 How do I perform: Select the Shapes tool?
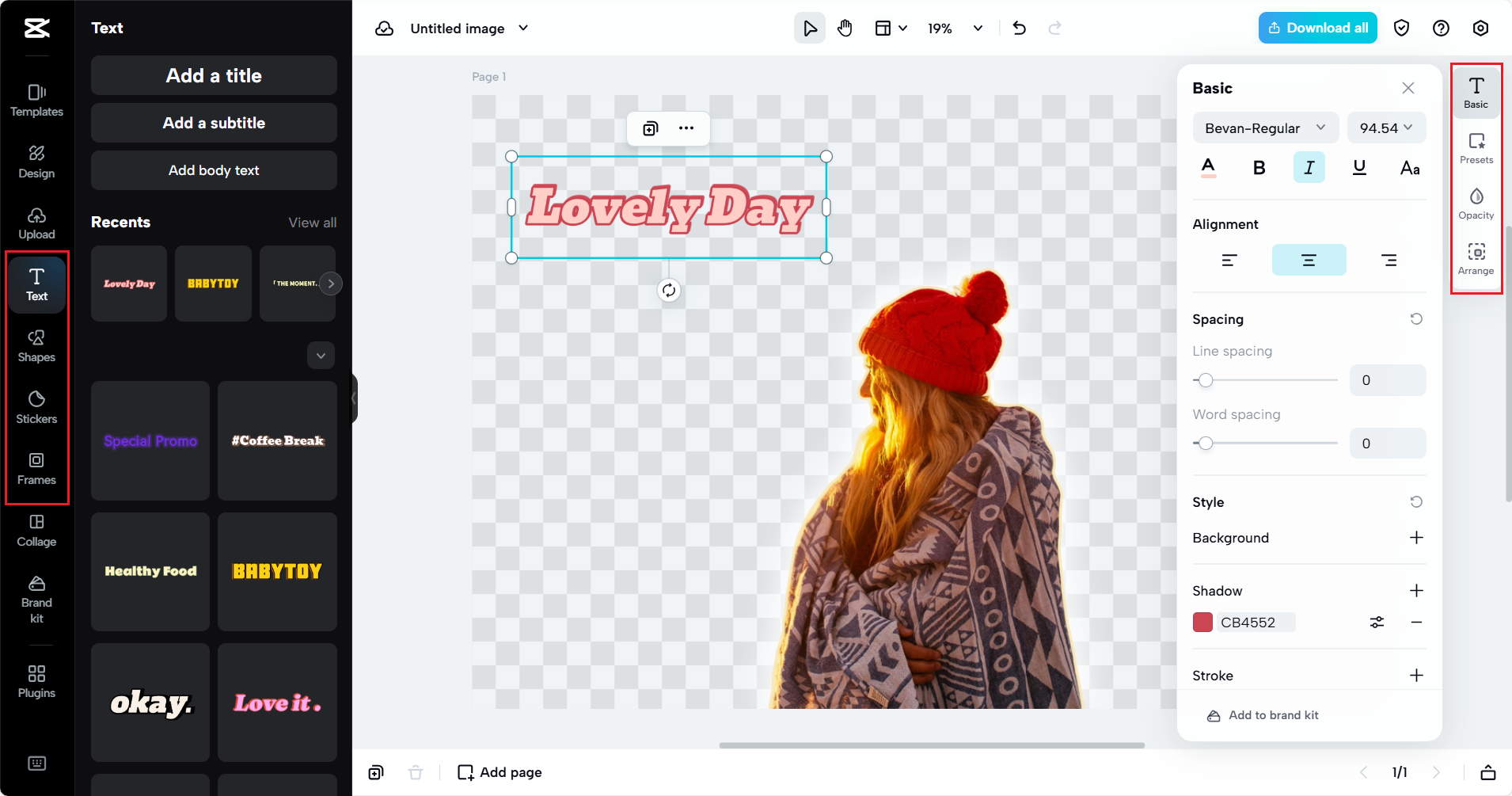pos(36,345)
